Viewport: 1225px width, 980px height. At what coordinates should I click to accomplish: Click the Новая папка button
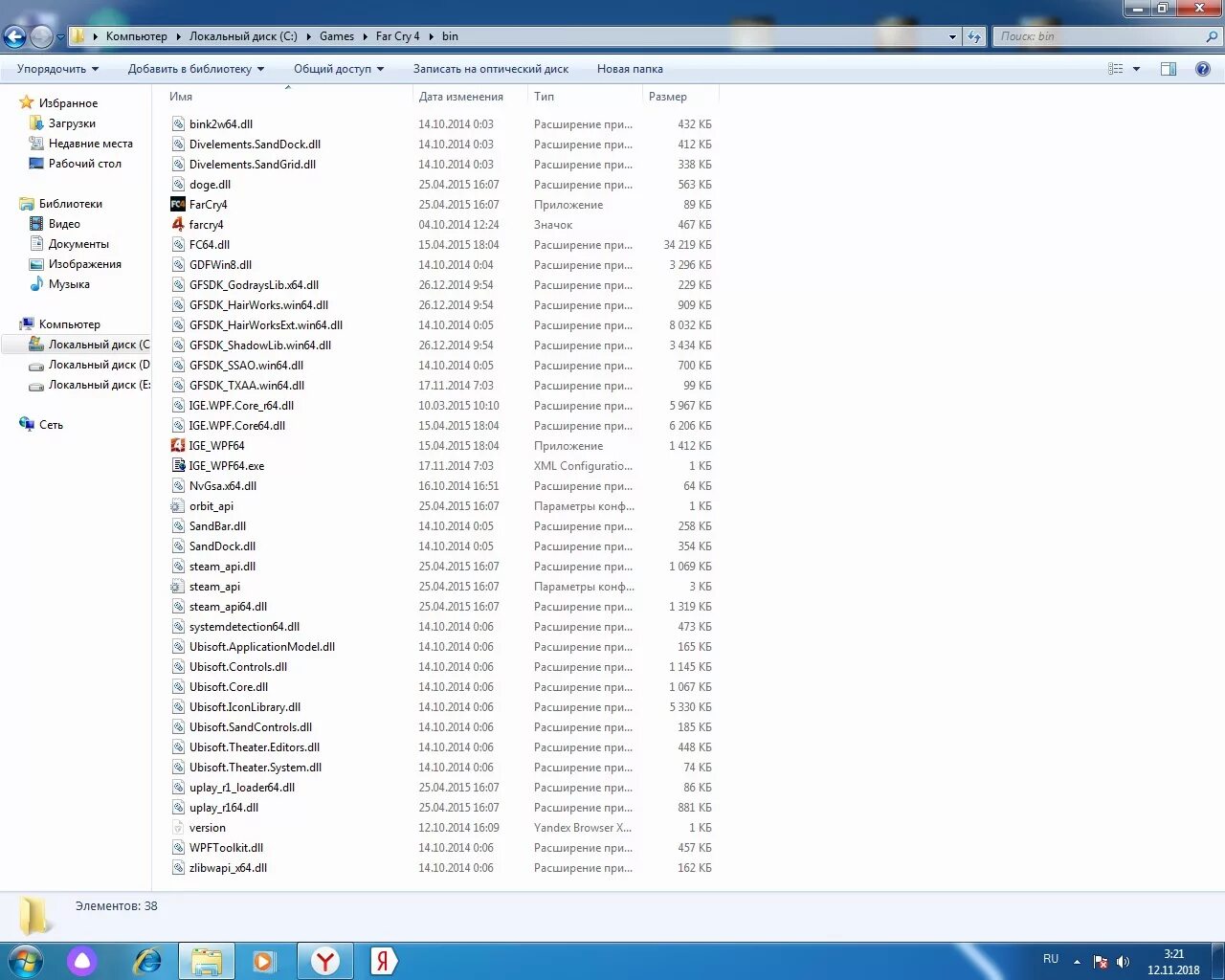[630, 69]
